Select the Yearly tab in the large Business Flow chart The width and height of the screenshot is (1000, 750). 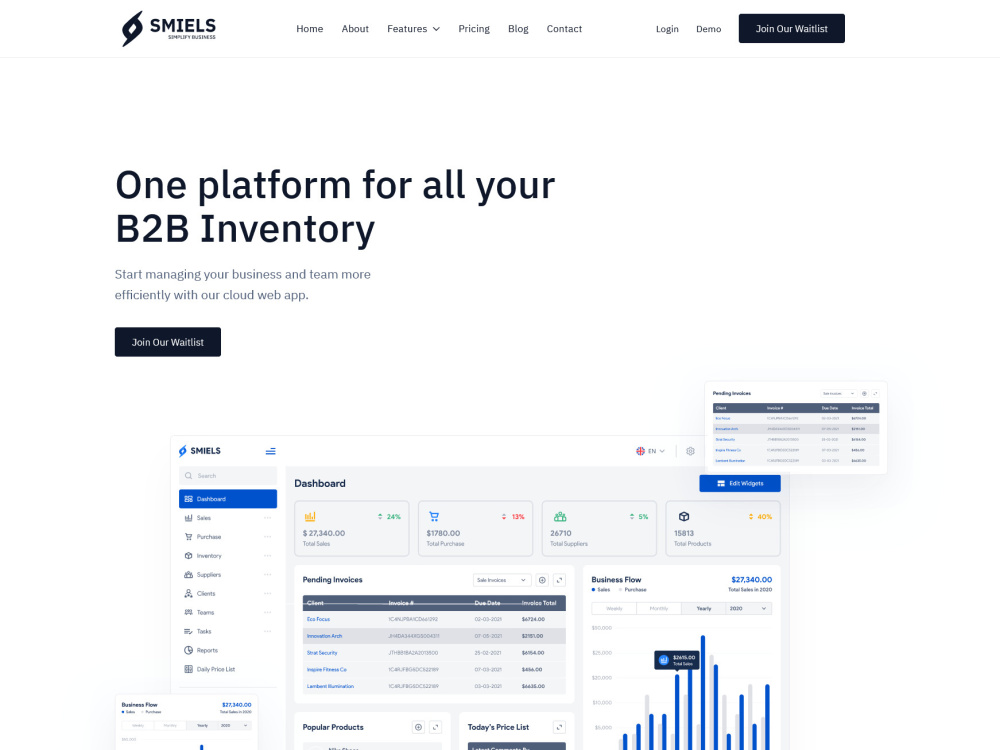[x=703, y=608]
